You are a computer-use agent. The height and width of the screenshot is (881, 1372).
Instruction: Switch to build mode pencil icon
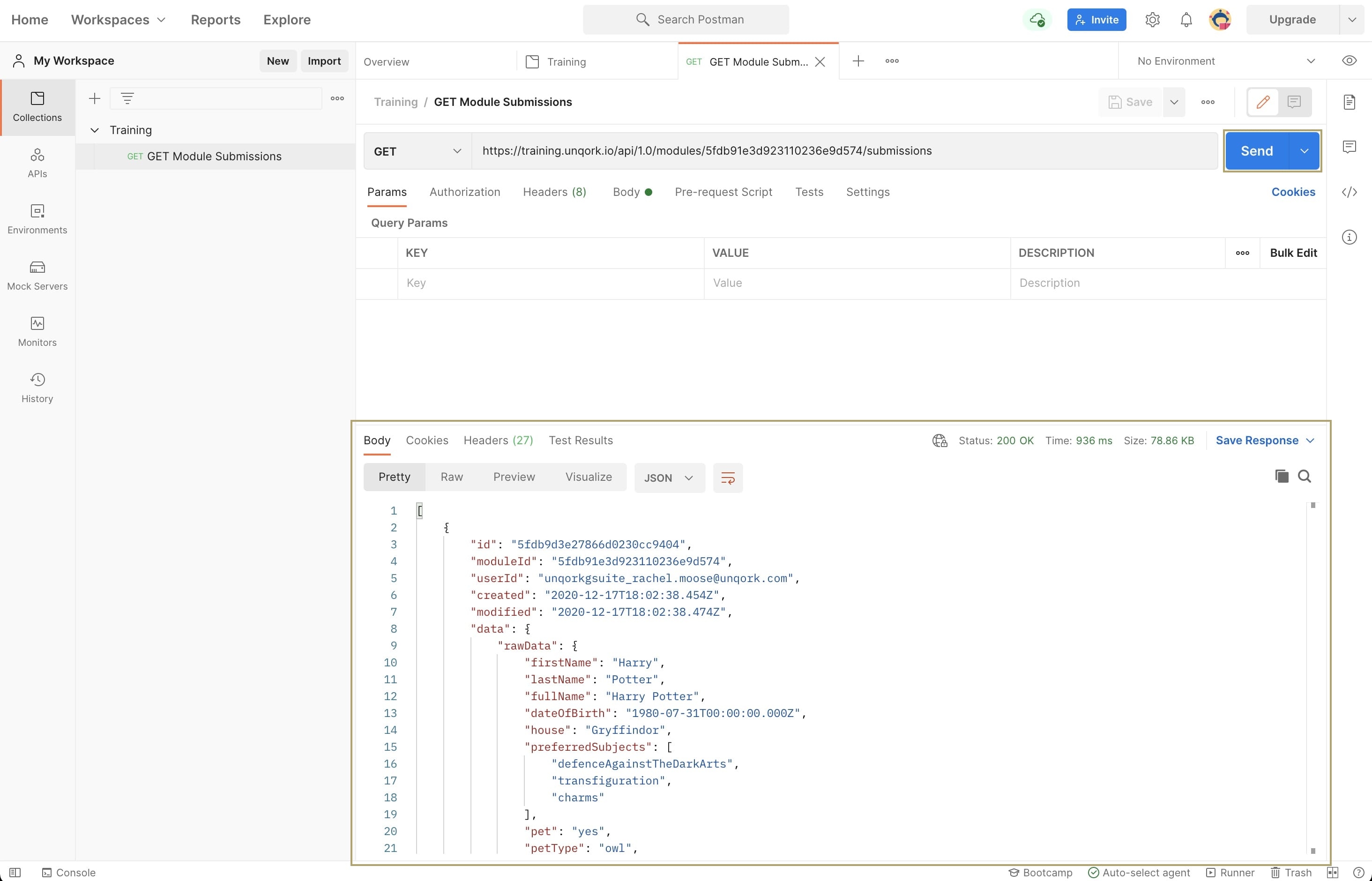point(1263,102)
